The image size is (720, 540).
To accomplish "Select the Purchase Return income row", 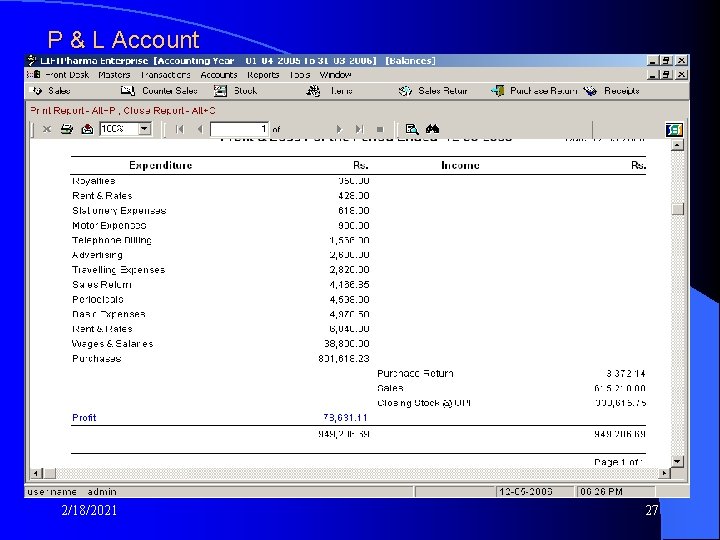I will pos(512,374).
